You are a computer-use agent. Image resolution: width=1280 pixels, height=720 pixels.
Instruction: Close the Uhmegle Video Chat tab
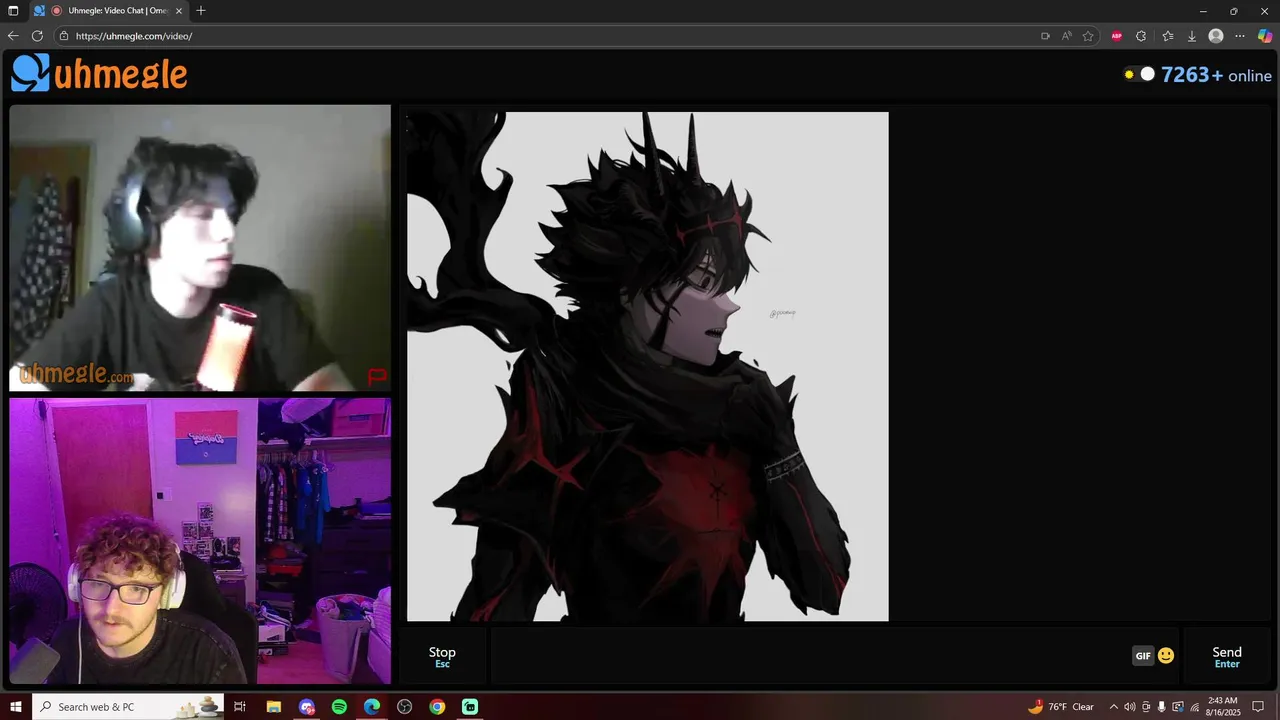179,10
